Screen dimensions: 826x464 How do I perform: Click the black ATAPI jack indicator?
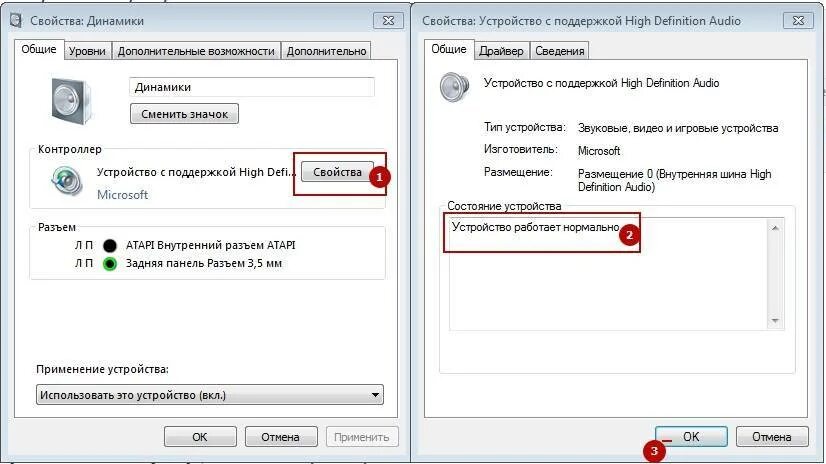(110, 245)
